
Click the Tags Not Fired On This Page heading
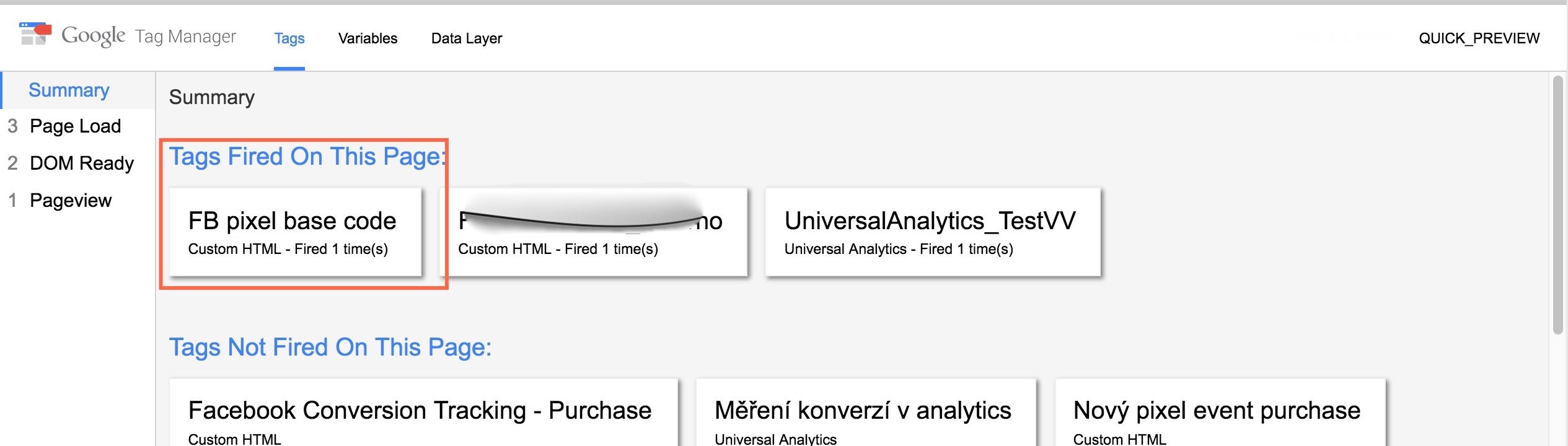(330, 348)
